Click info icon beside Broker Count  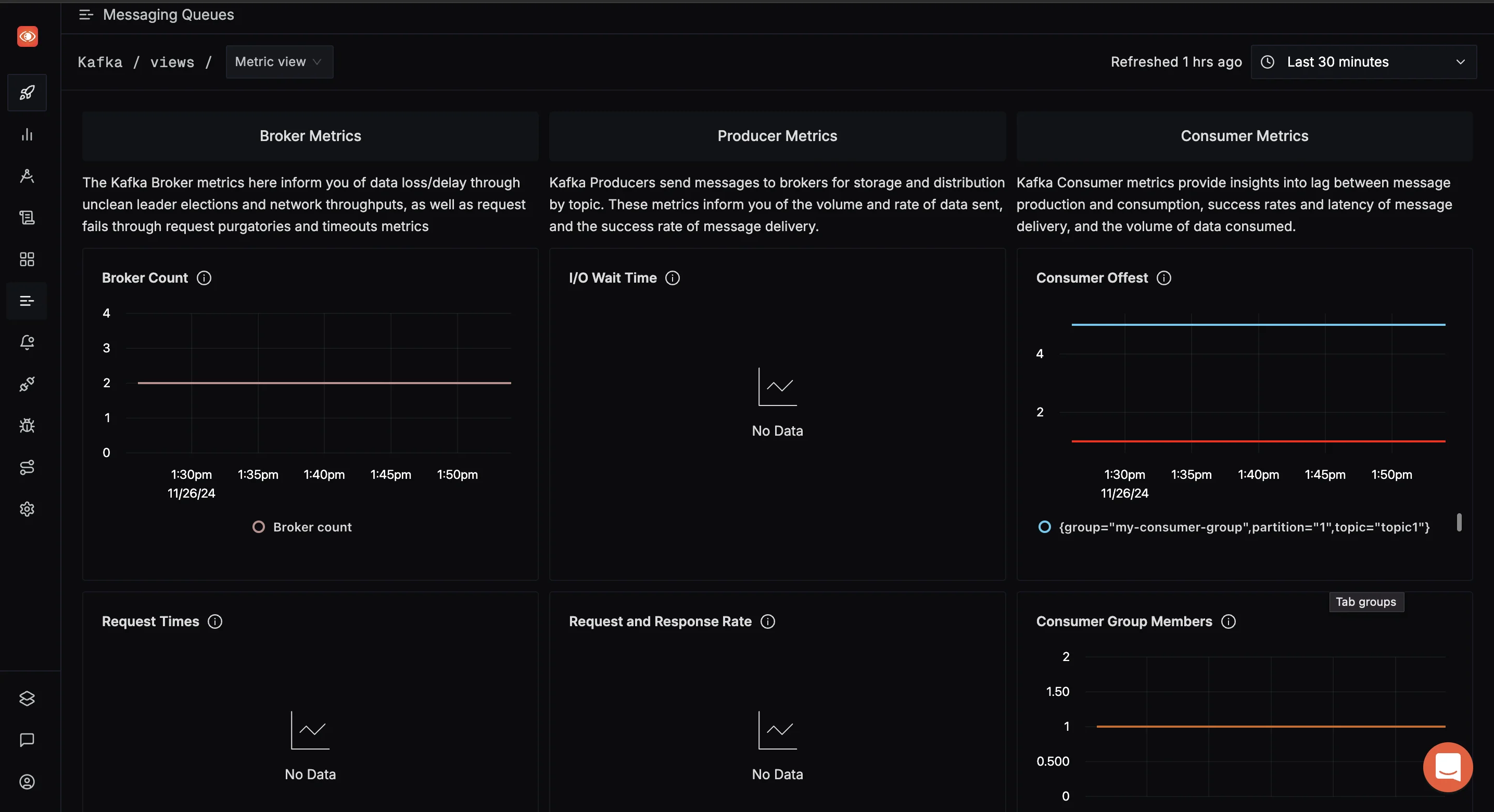tap(204, 278)
